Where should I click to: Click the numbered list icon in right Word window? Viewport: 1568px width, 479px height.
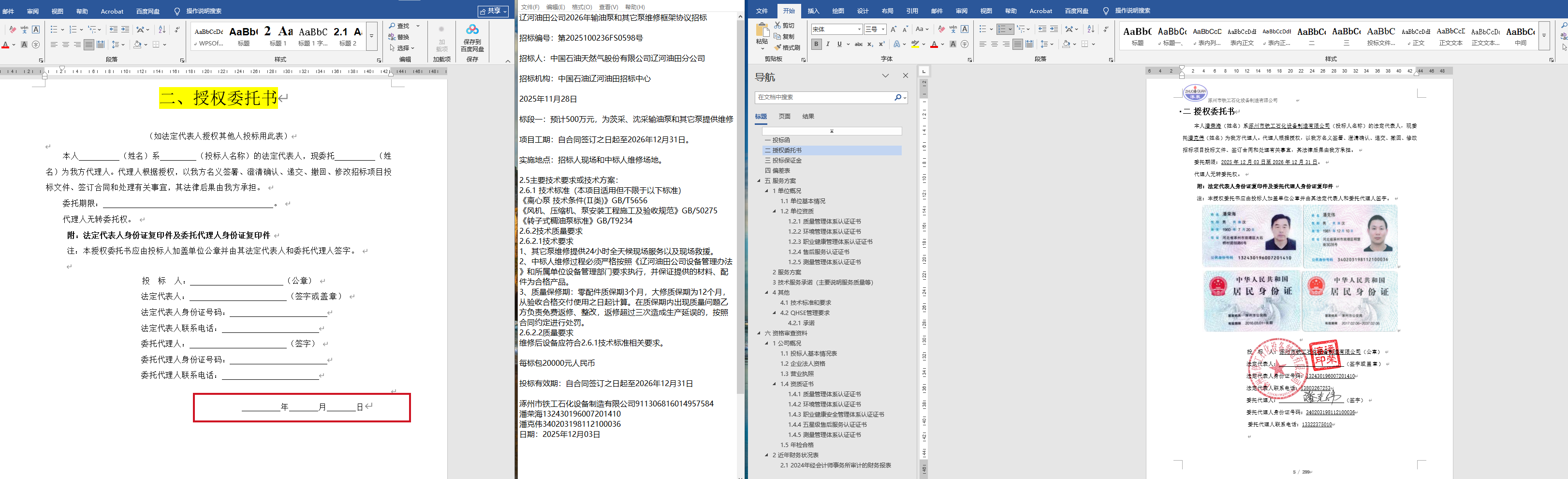pos(1002,29)
